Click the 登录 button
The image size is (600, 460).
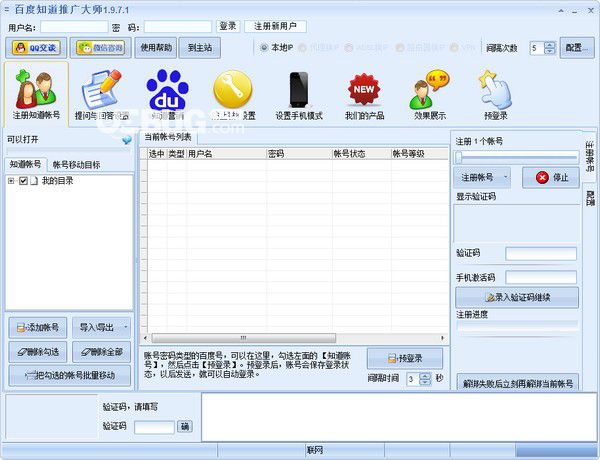pyautogui.click(x=228, y=26)
